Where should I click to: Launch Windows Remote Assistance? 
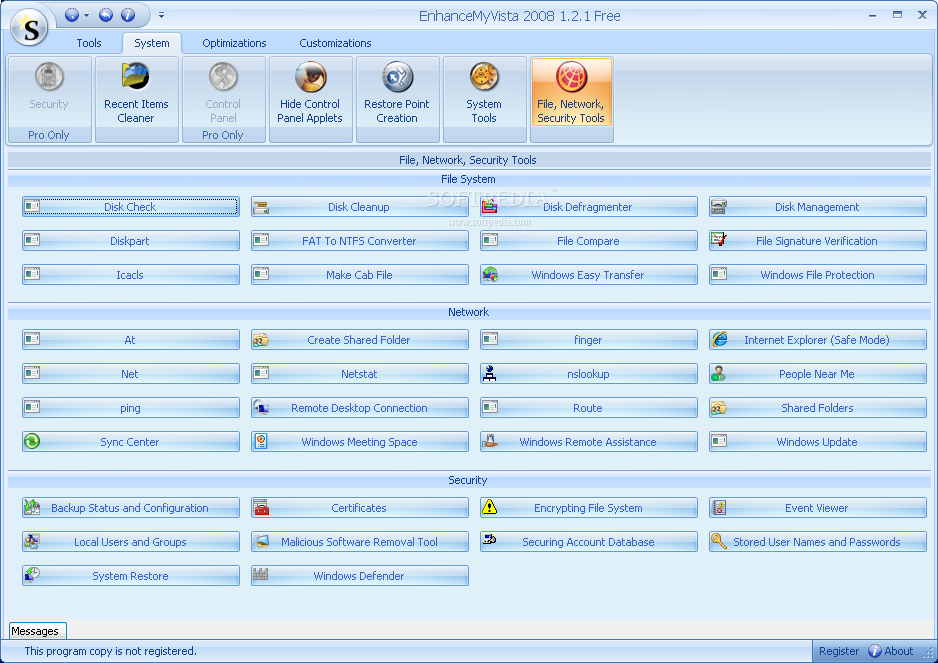(589, 442)
